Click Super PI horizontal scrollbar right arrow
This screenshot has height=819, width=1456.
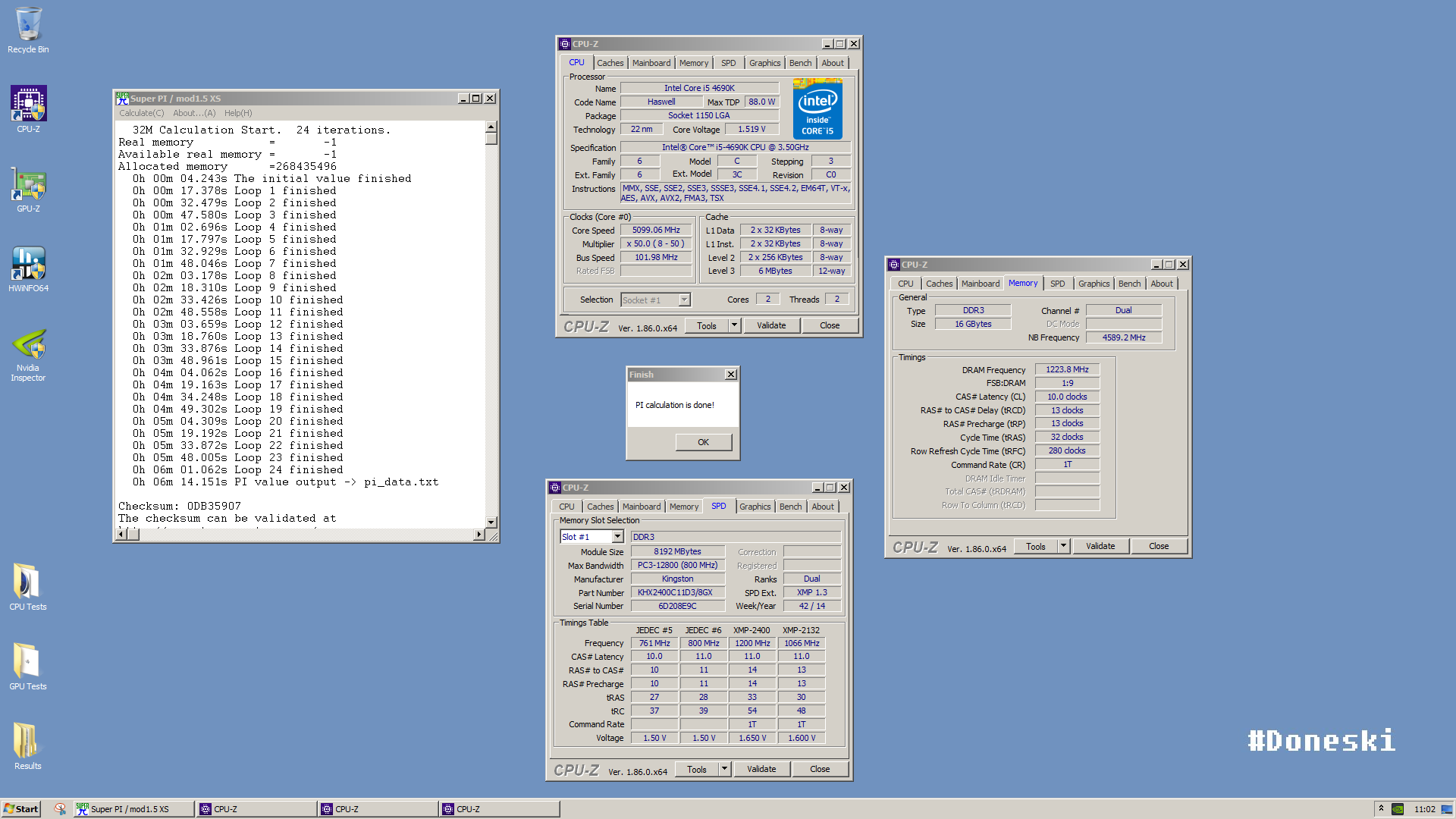pyautogui.click(x=479, y=535)
